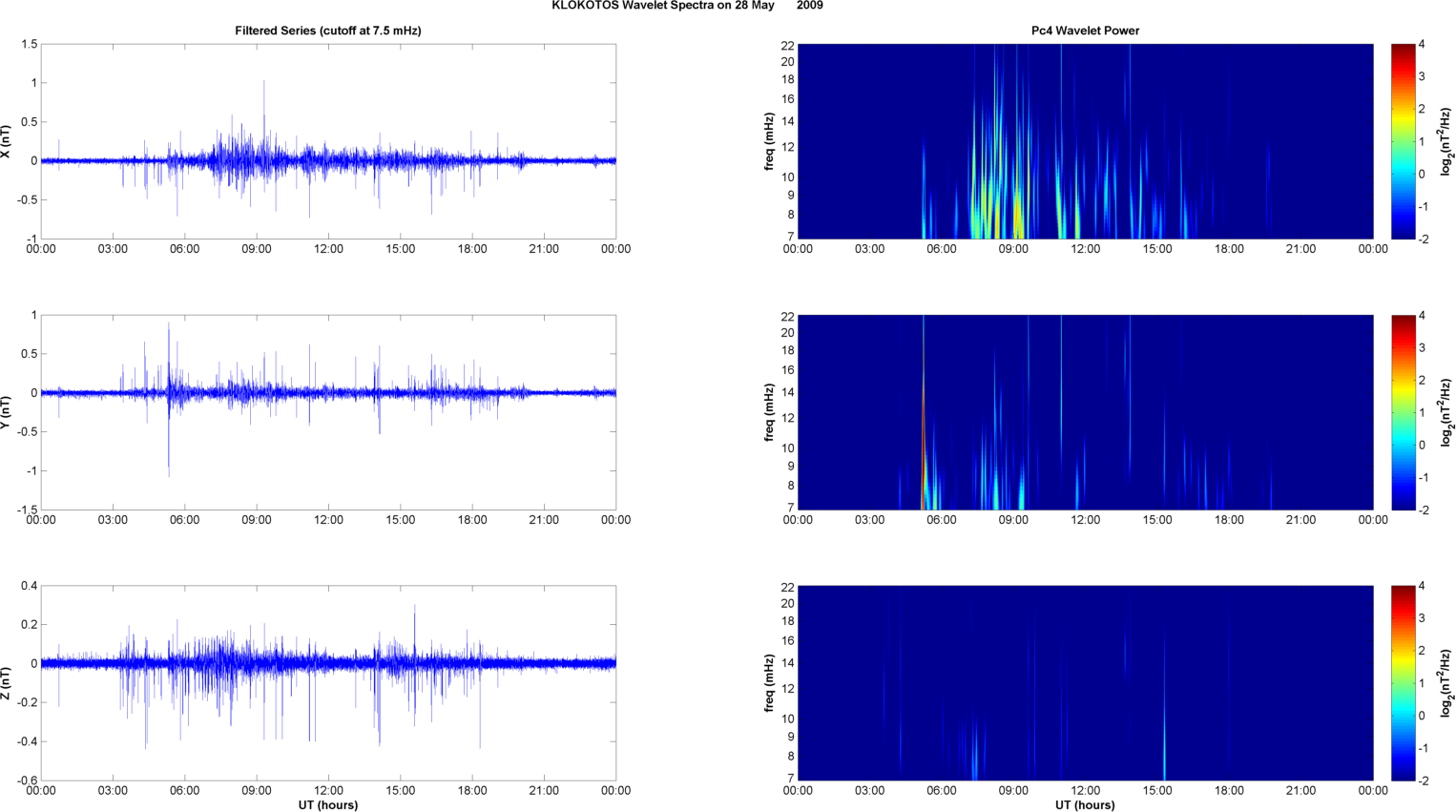
Task: Click the "22" frequency tick of the top spectrogram
Action: click(x=788, y=46)
